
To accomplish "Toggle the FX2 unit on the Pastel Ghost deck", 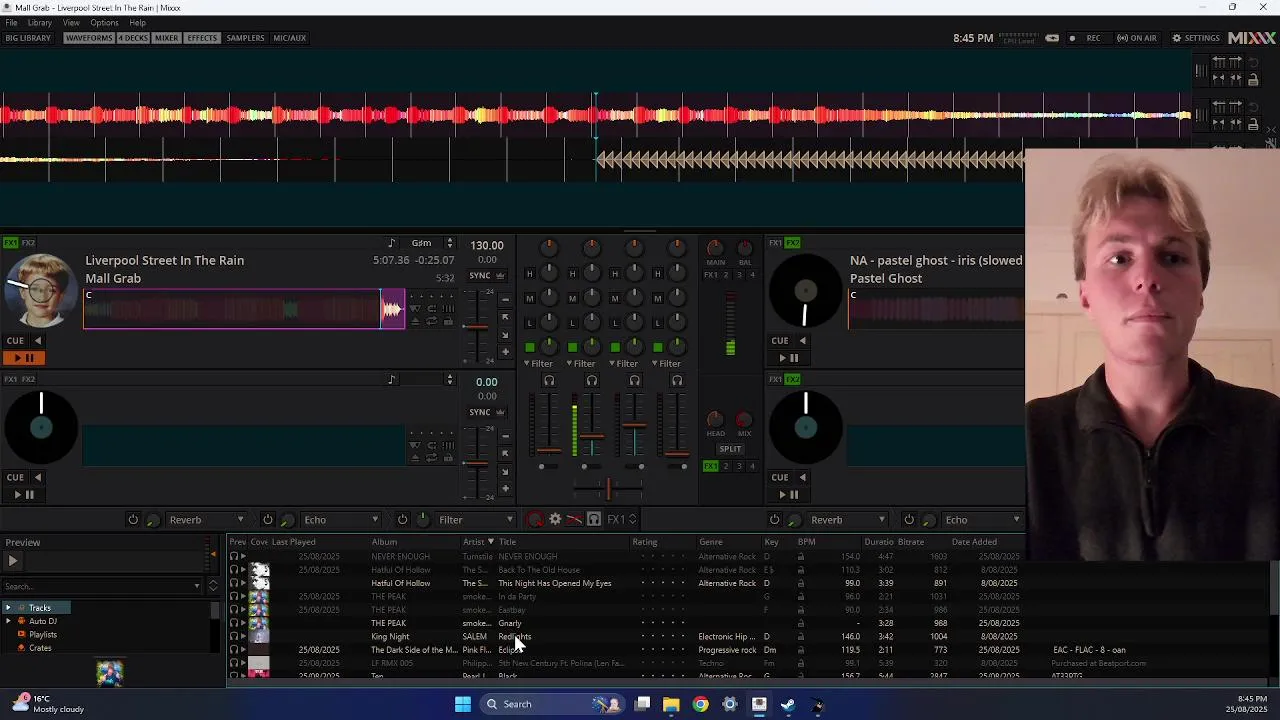I will point(793,243).
